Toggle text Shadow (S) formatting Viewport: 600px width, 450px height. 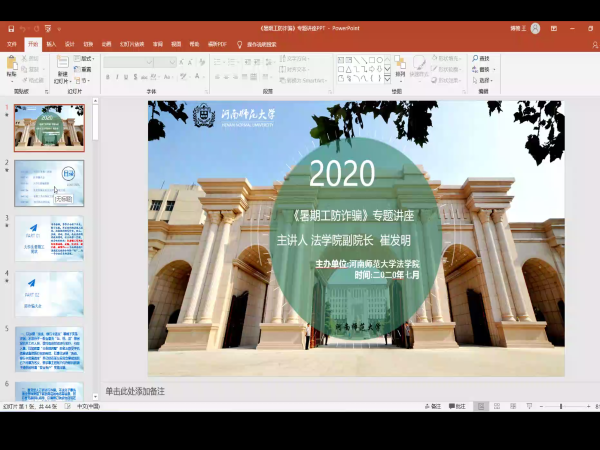(135, 77)
